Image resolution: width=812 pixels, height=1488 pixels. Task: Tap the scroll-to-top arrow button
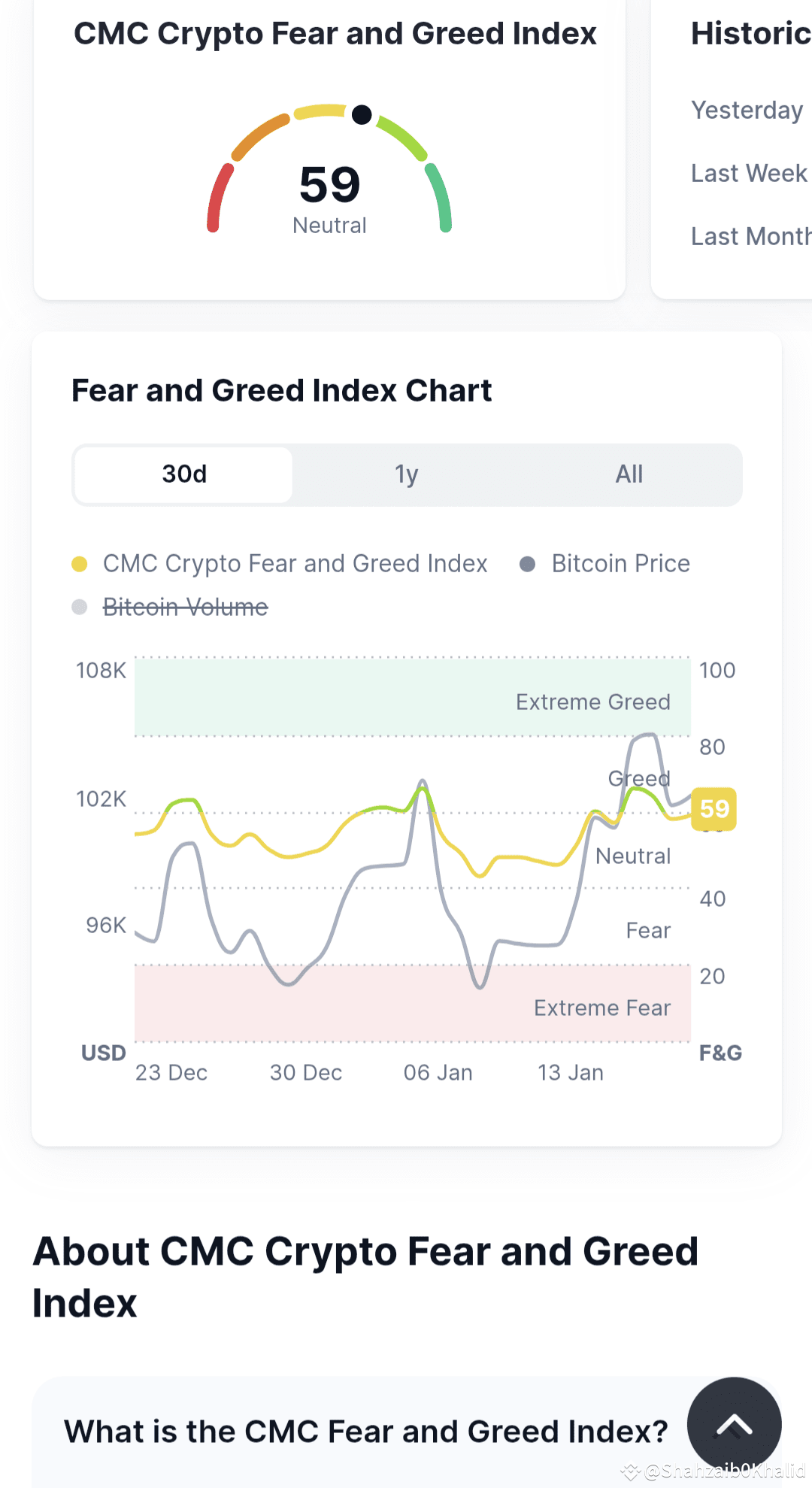(734, 1424)
